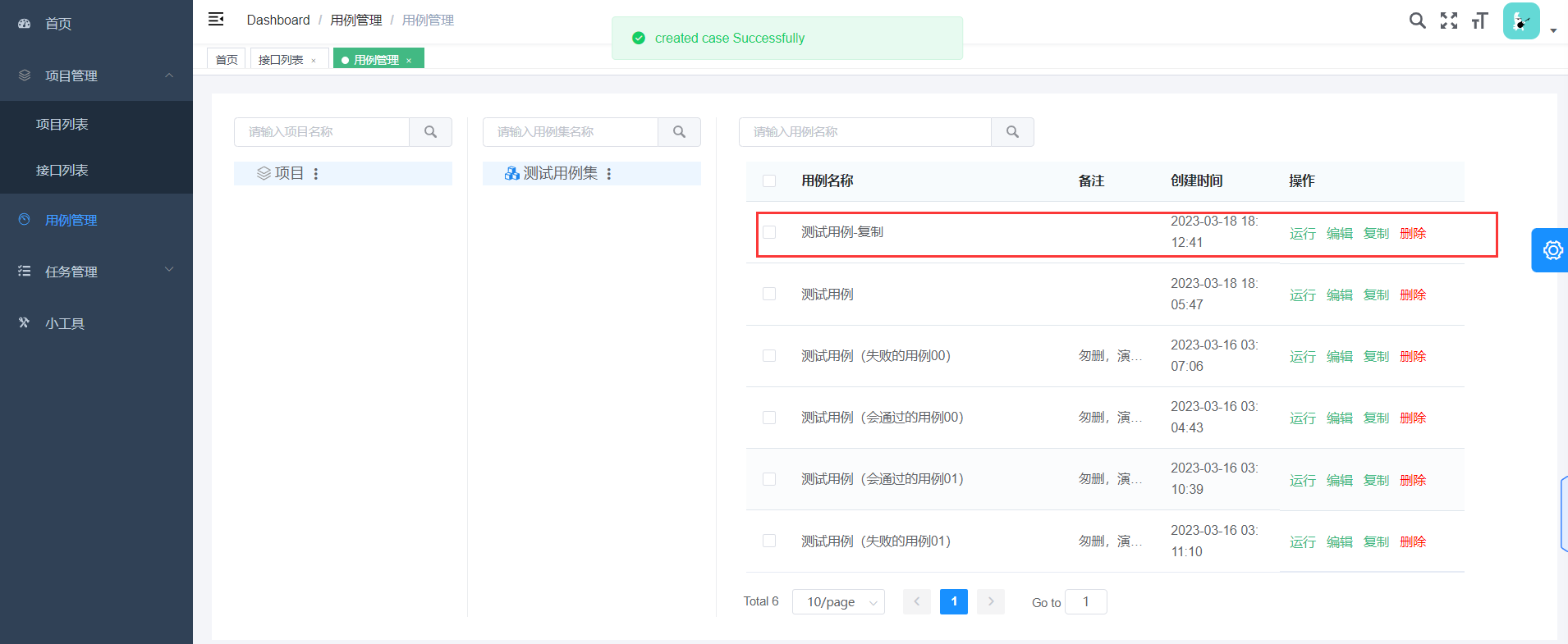Switch to the 接口列表 tab
Image resolution: width=1568 pixels, height=644 pixels.
coord(281,60)
